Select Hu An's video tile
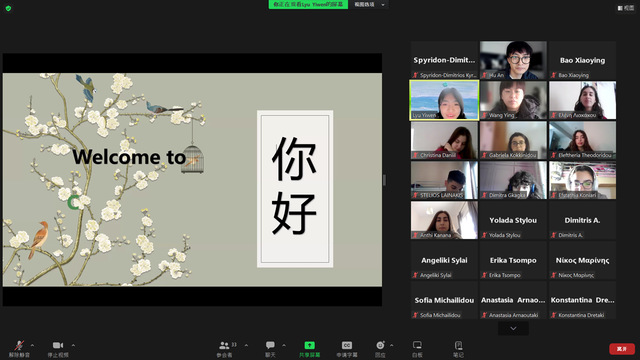 (x=513, y=60)
